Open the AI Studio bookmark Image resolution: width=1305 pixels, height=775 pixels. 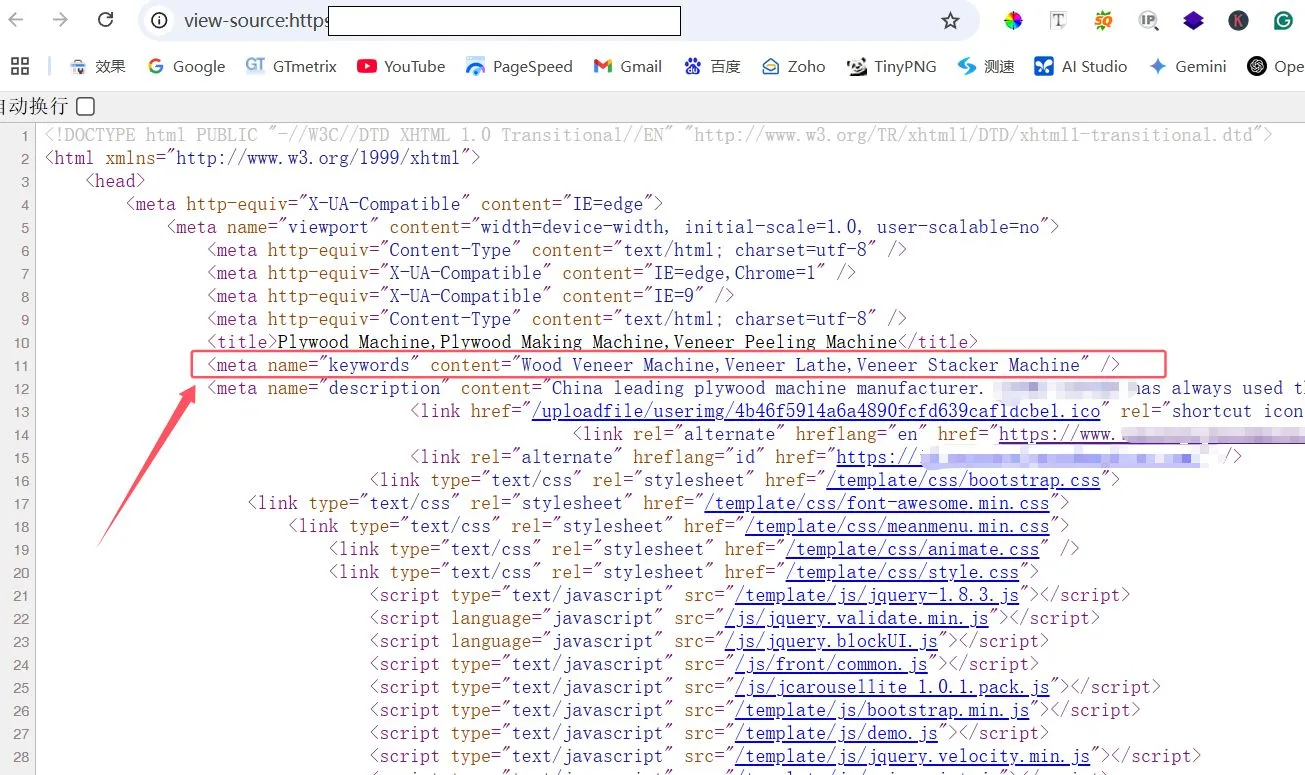[1081, 66]
